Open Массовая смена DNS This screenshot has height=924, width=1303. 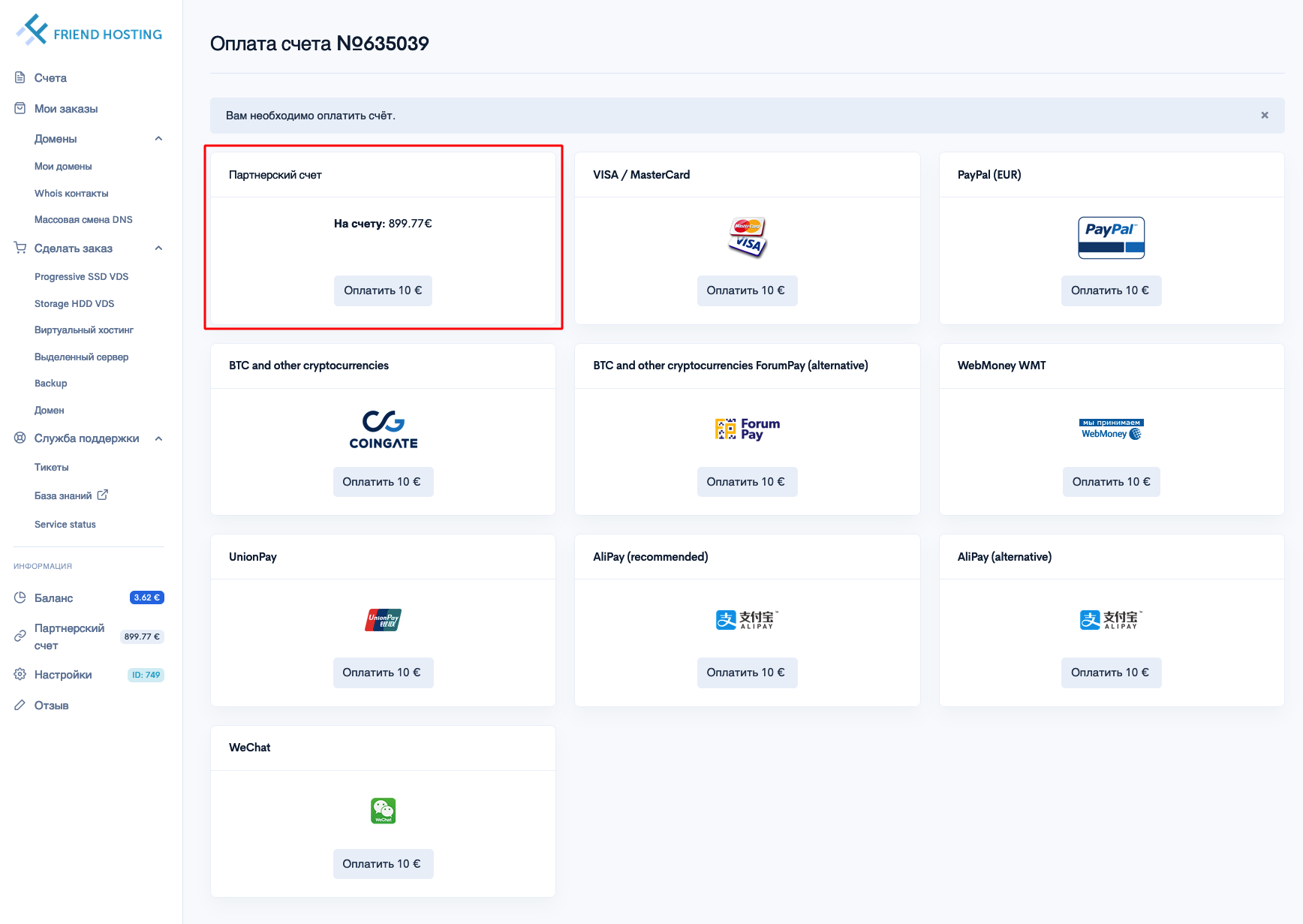(x=83, y=220)
